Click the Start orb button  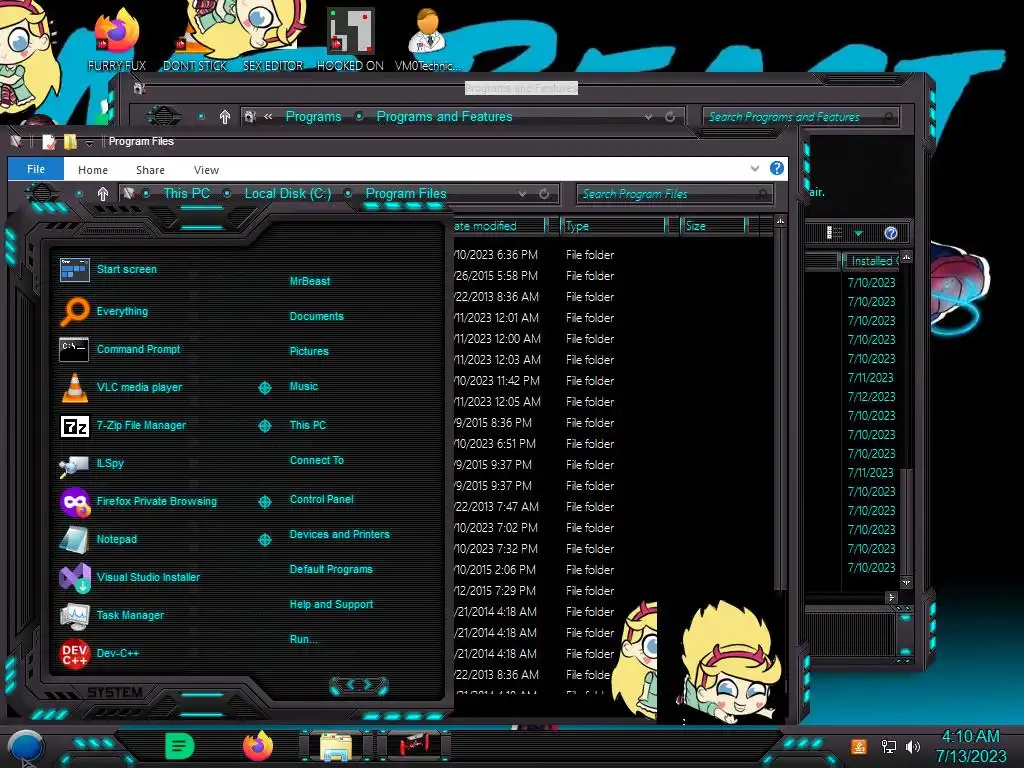point(26,746)
